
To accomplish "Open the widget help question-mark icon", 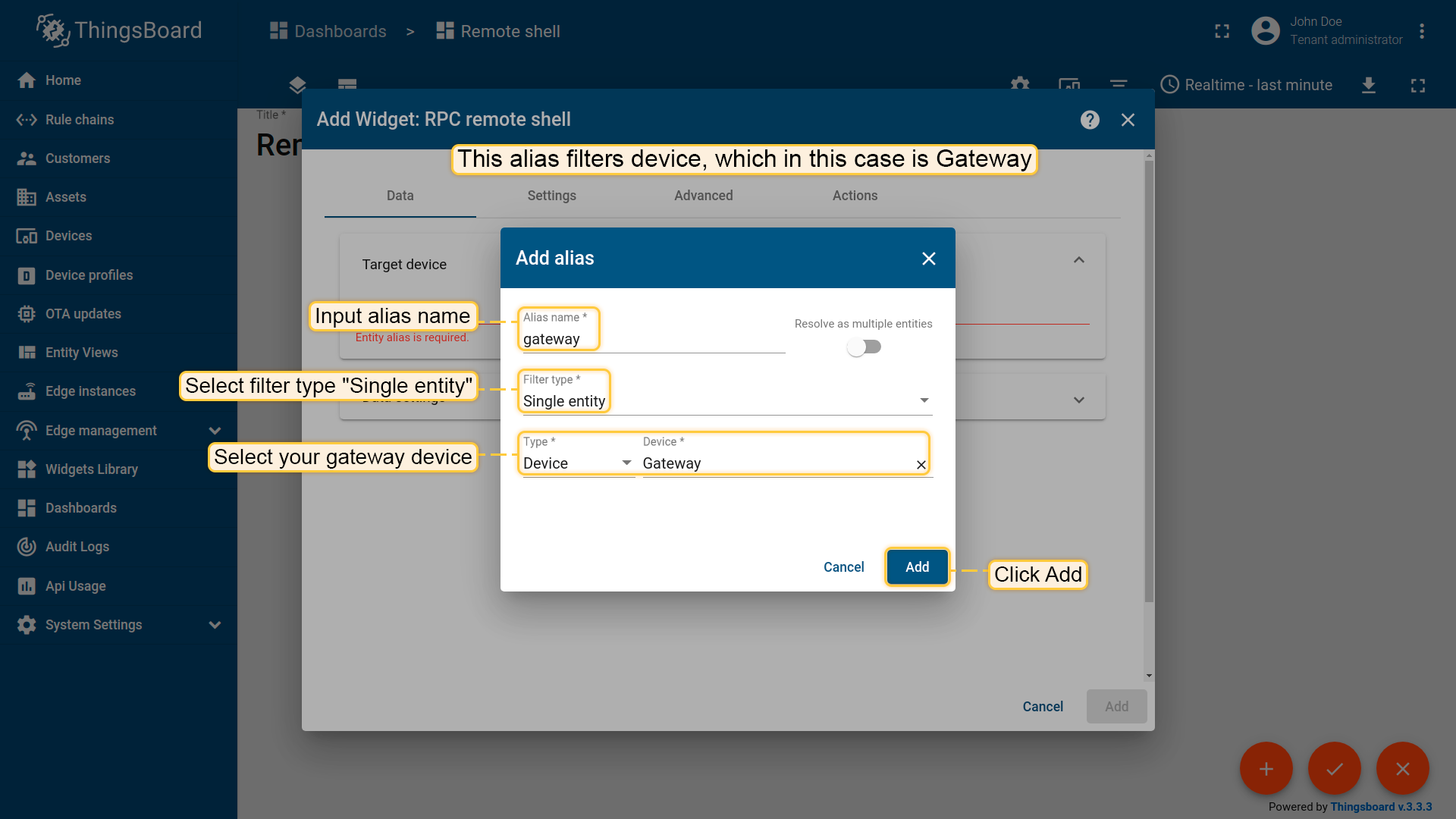I will point(1090,120).
